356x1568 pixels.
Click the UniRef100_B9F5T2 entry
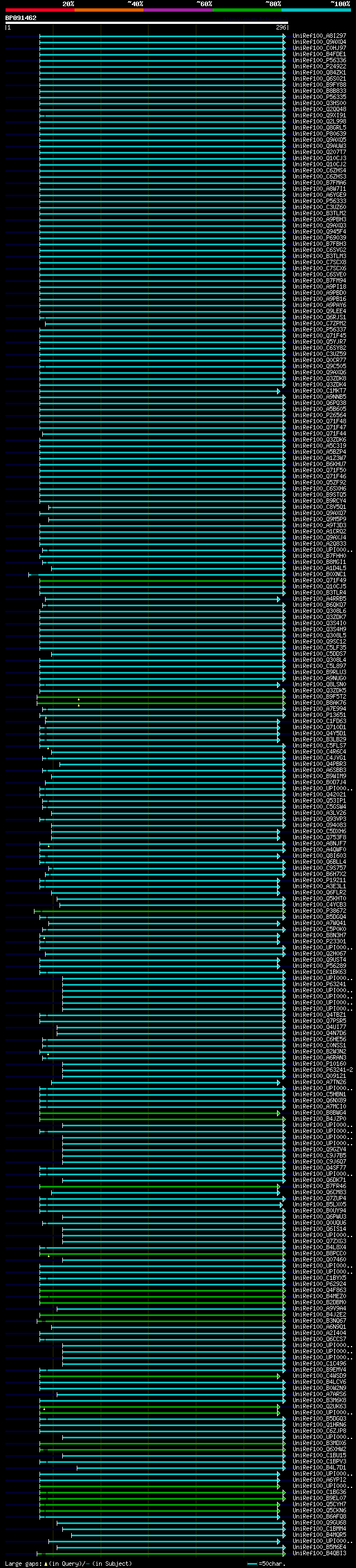point(319,697)
